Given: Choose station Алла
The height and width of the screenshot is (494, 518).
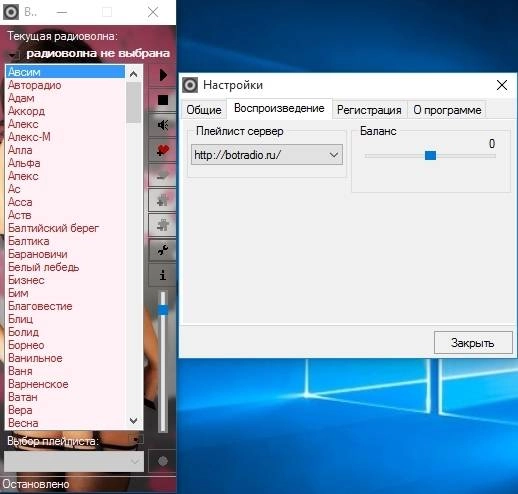Looking at the screenshot, I should (x=65, y=150).
